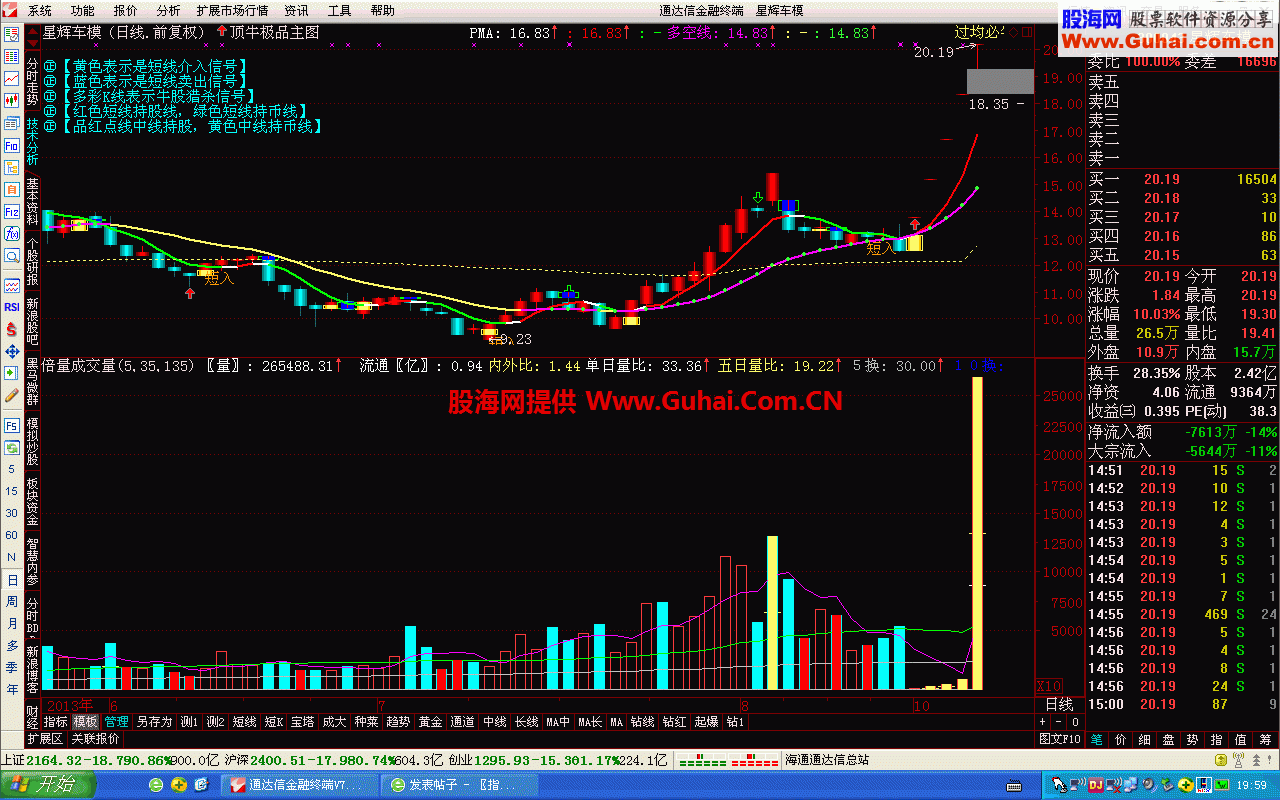Image resolution: width=1280 pixels, height=800 pixels.
Task: Open the 分析 menu
Action: [168, 10]
